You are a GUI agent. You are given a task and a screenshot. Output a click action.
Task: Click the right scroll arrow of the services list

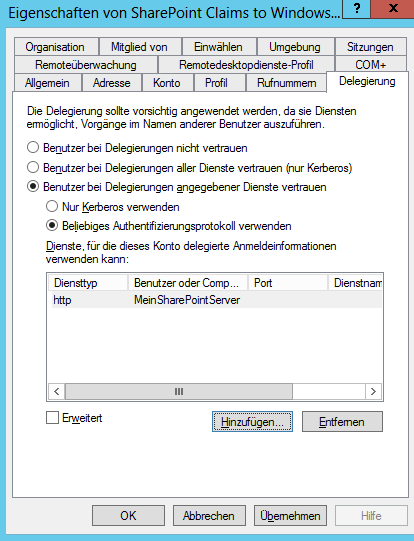pyautogui.click(x=373, y=391)
